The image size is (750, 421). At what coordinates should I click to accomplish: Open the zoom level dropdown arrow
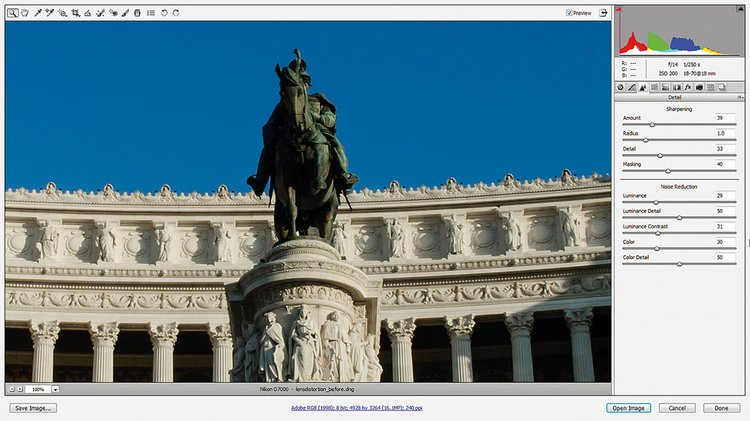tap(55, 389)
